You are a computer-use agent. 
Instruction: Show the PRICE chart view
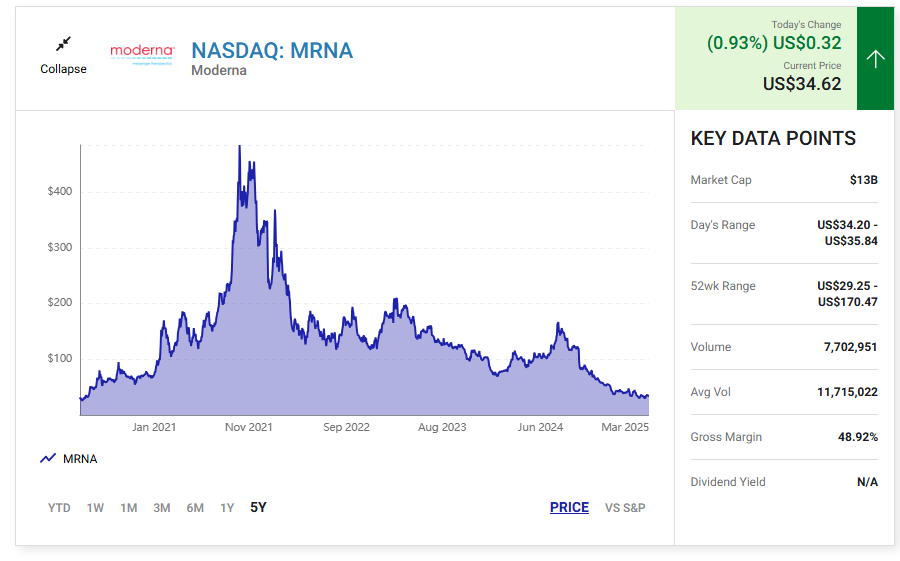[569, 508]
